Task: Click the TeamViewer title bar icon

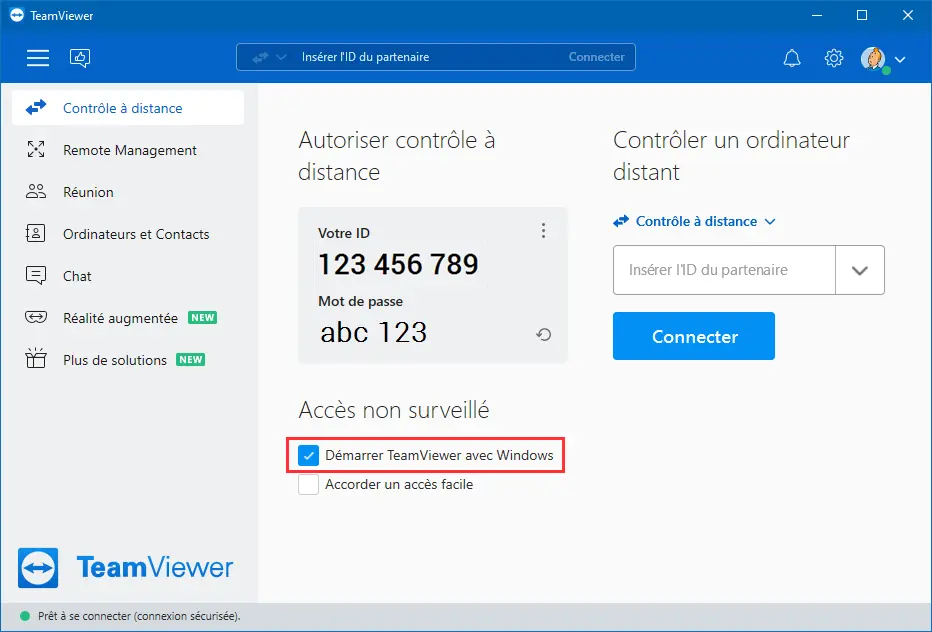Action: (x=17, y=15)
